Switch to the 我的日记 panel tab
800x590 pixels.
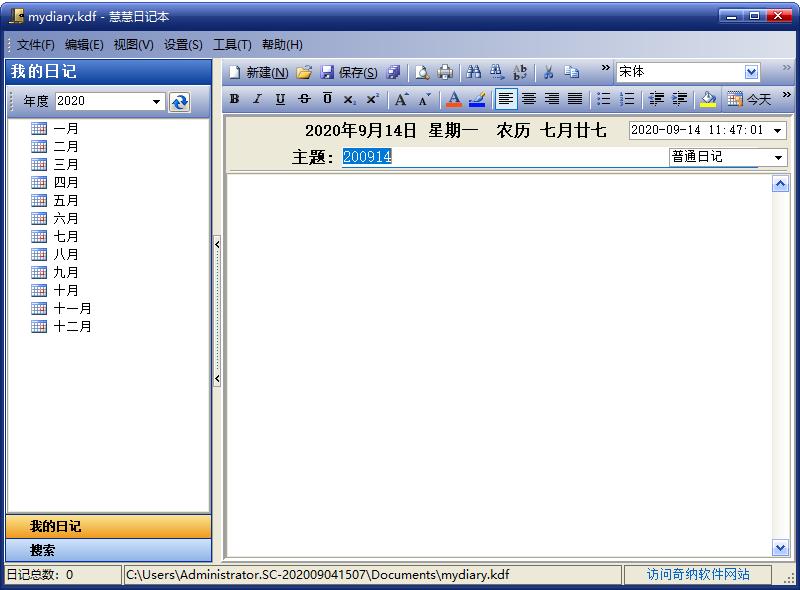[x=108, y=526]
